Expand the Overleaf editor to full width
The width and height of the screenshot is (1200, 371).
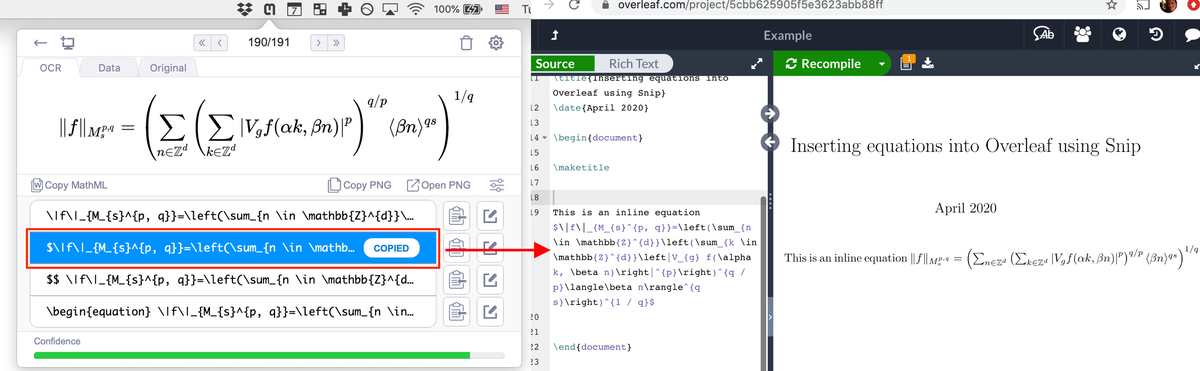[x=757, y=63]
